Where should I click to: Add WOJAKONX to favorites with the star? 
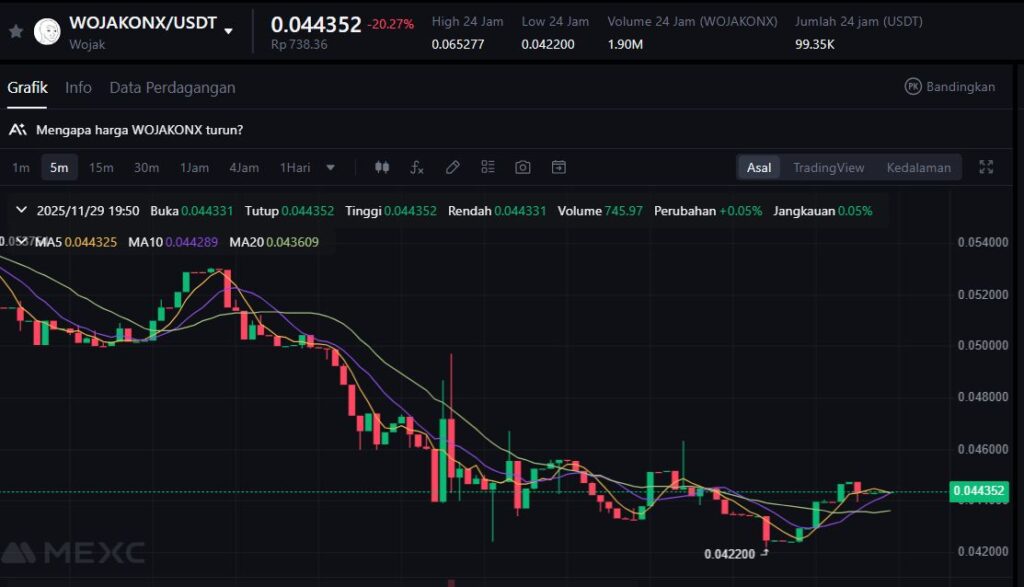[16, 31]
